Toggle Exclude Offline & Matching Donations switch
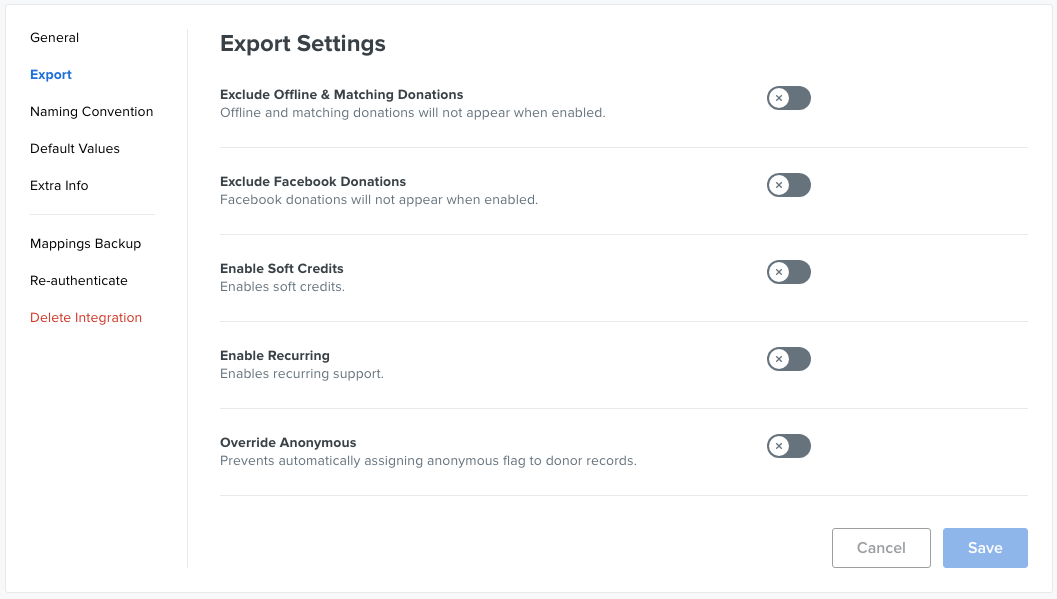Image resolution: width=1057 pixels, height=599 pixels. pos(789,98)
